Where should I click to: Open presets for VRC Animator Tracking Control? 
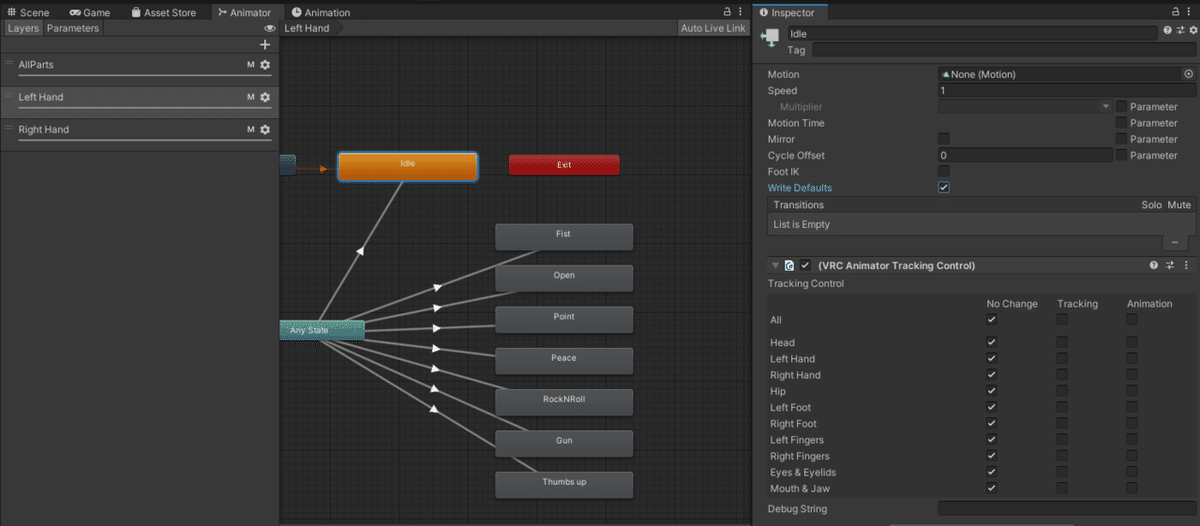pos(1170,266)
